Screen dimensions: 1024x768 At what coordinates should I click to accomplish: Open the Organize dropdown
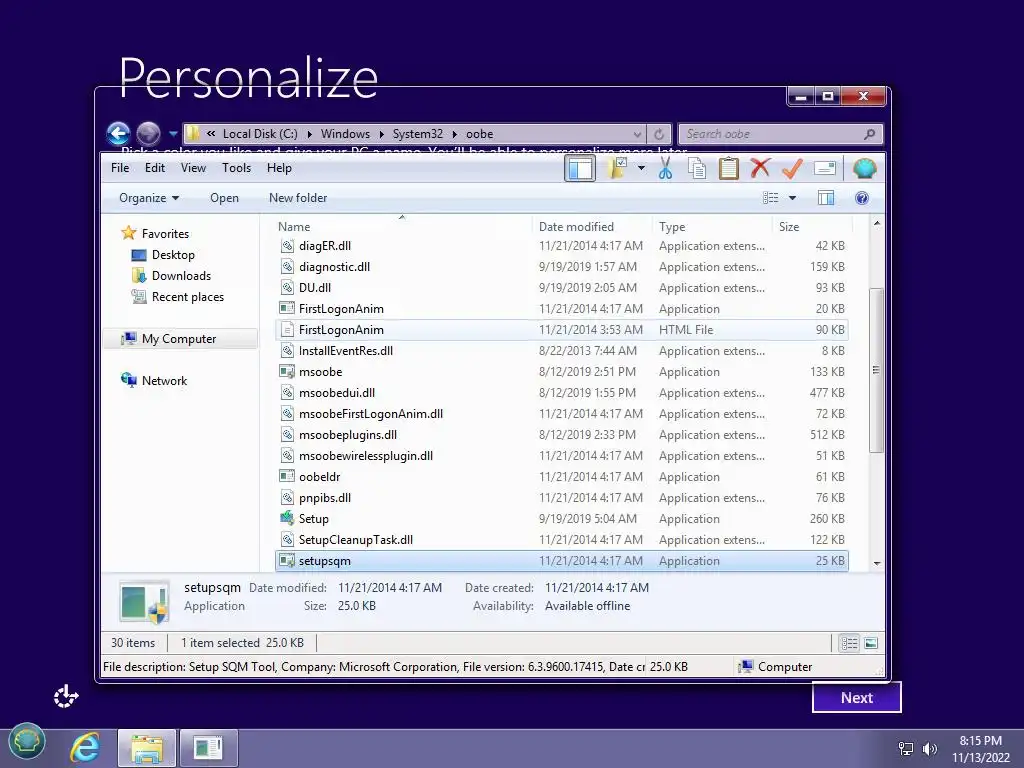[x=149, y=198]
